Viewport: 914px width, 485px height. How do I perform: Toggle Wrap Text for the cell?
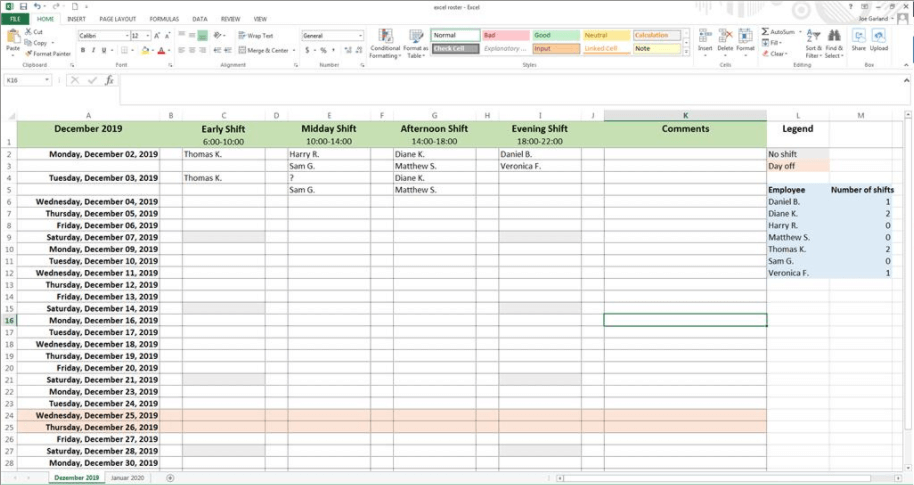coord(258,36)
